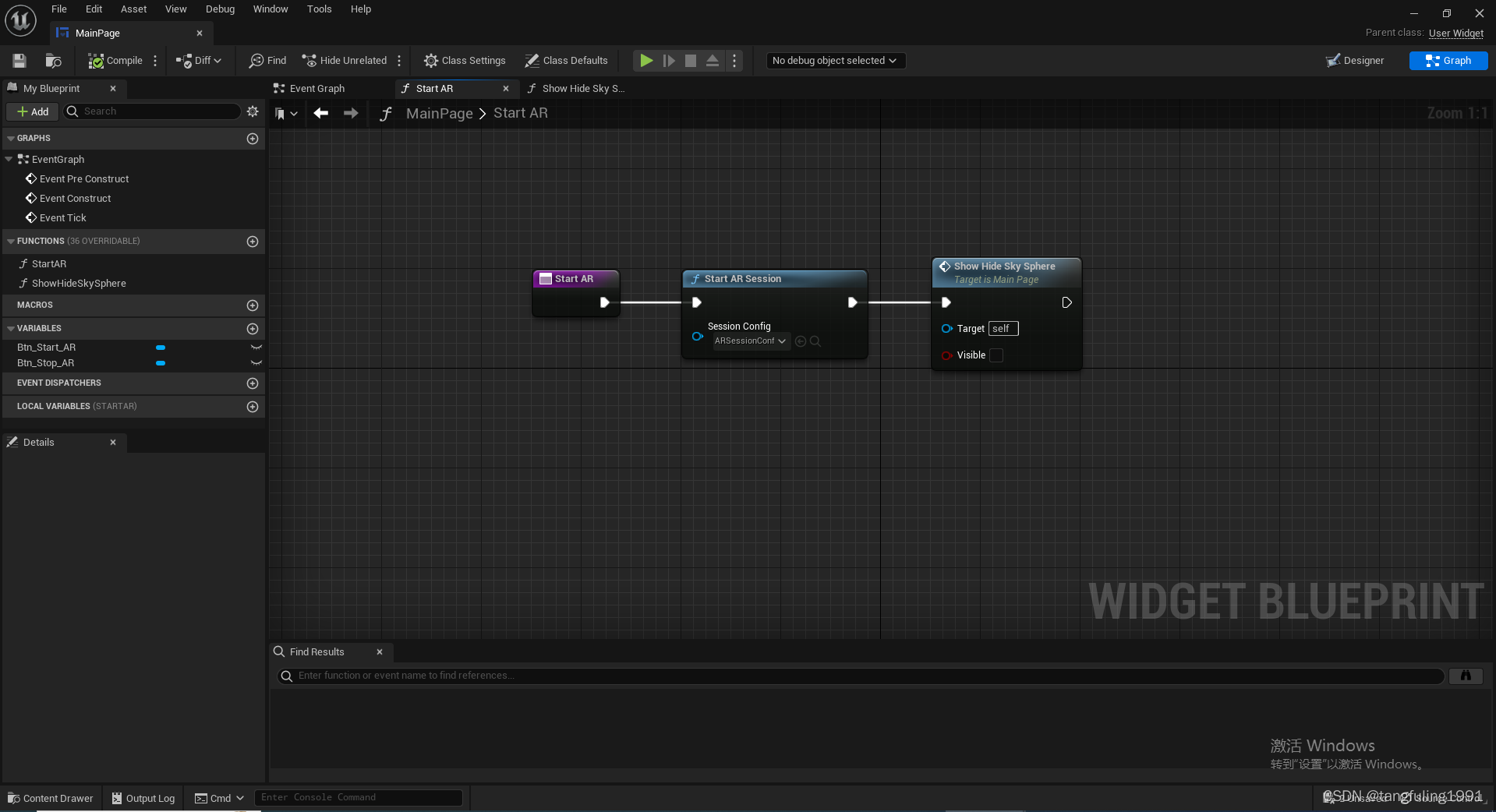Screen dimensions: 1496x812
Task: Start Play in editor
Action: point(646,61)
